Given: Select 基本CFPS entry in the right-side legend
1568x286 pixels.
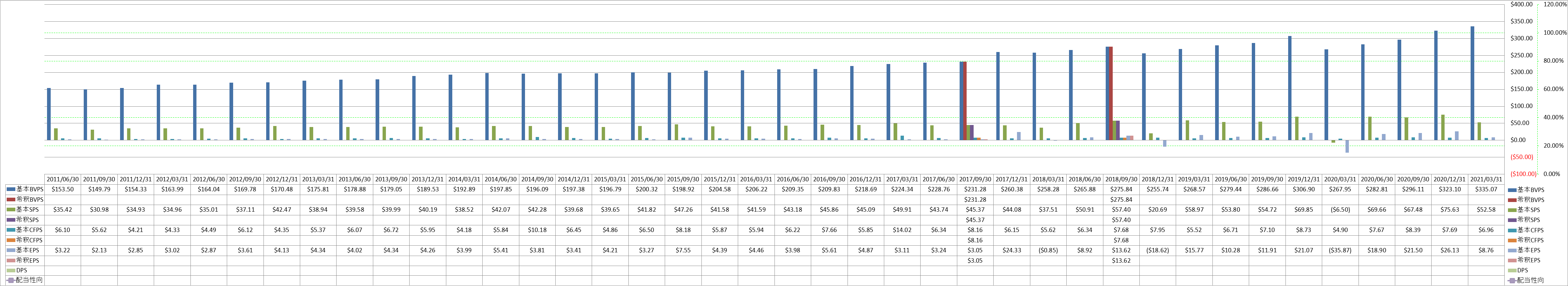Looking at the screenshot, I should (x=1526, y=230).
